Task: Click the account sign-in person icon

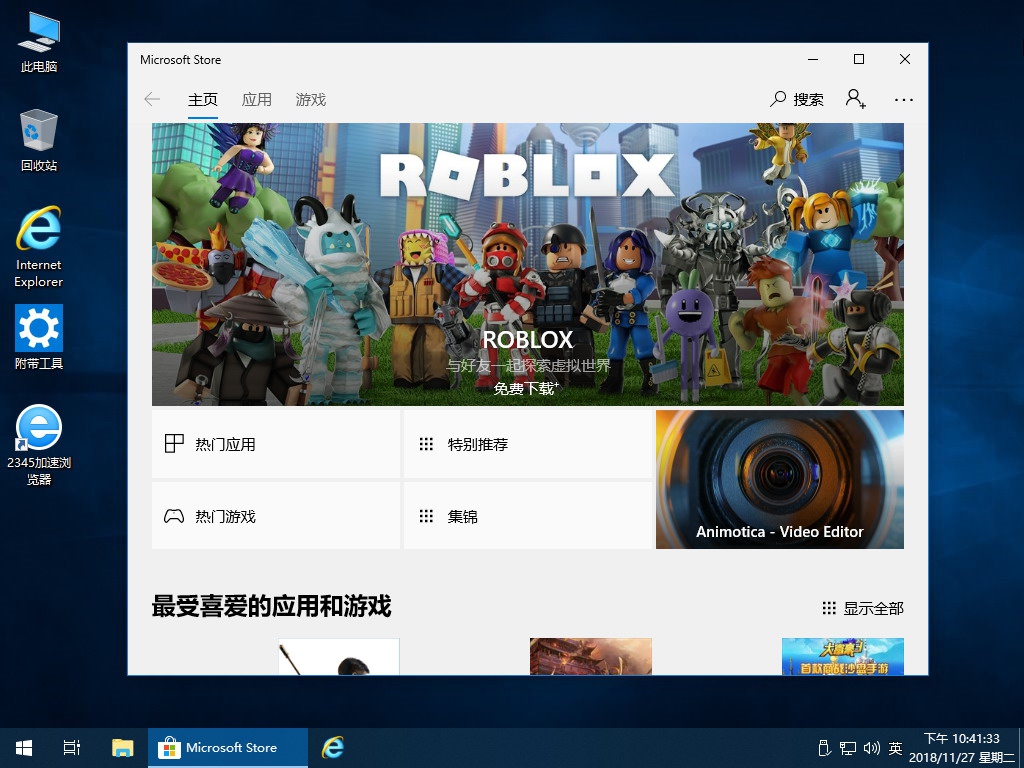Action: [856, 99]
